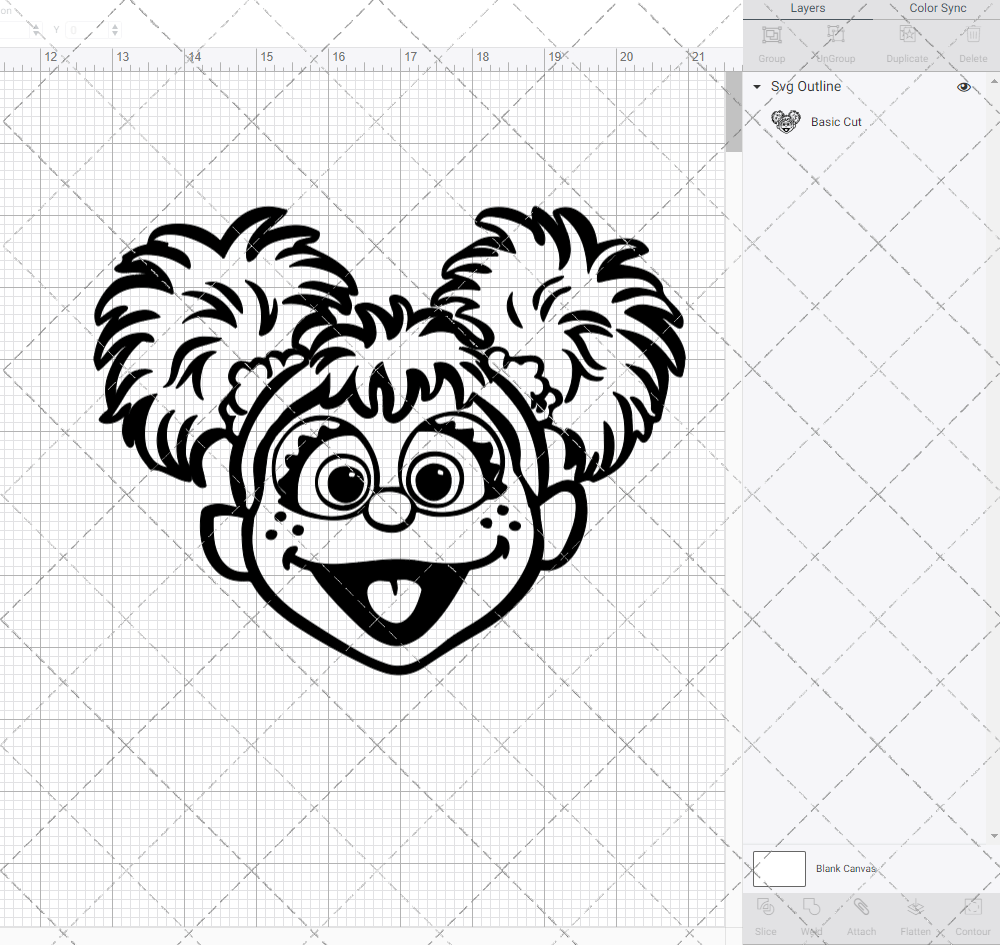This screenshot has width=1000, height=945.
Task: Click the UnGroup icon
Action: coord(834,35)
